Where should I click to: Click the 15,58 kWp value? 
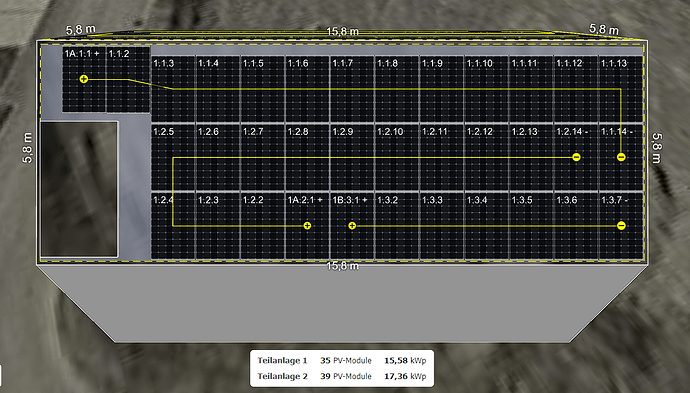pyautogui.click(x=405, y=360)
